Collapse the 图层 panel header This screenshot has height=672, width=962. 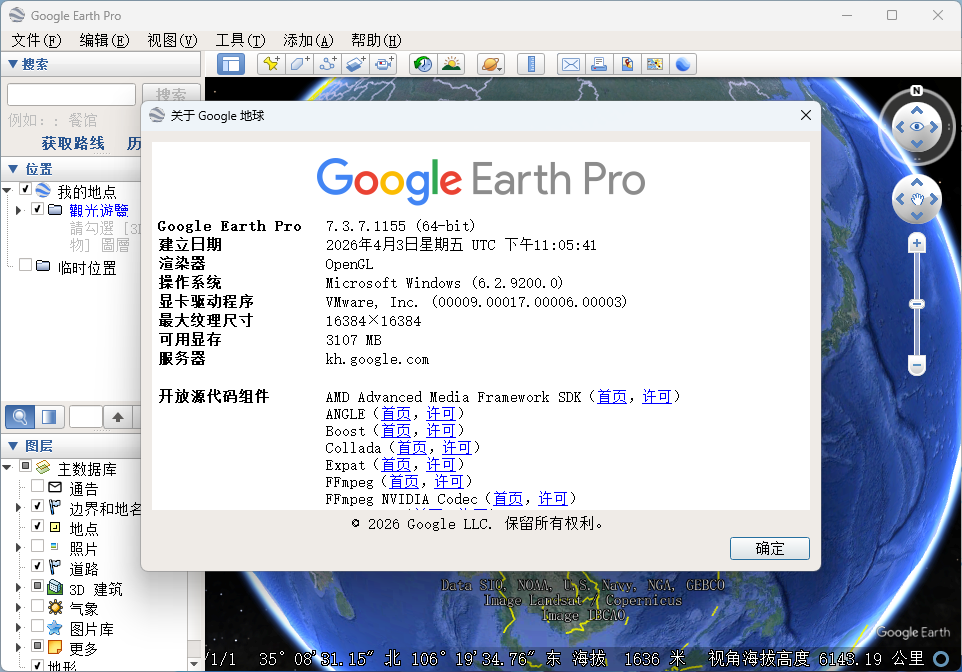pyautogui.click(x=13, y=446)
